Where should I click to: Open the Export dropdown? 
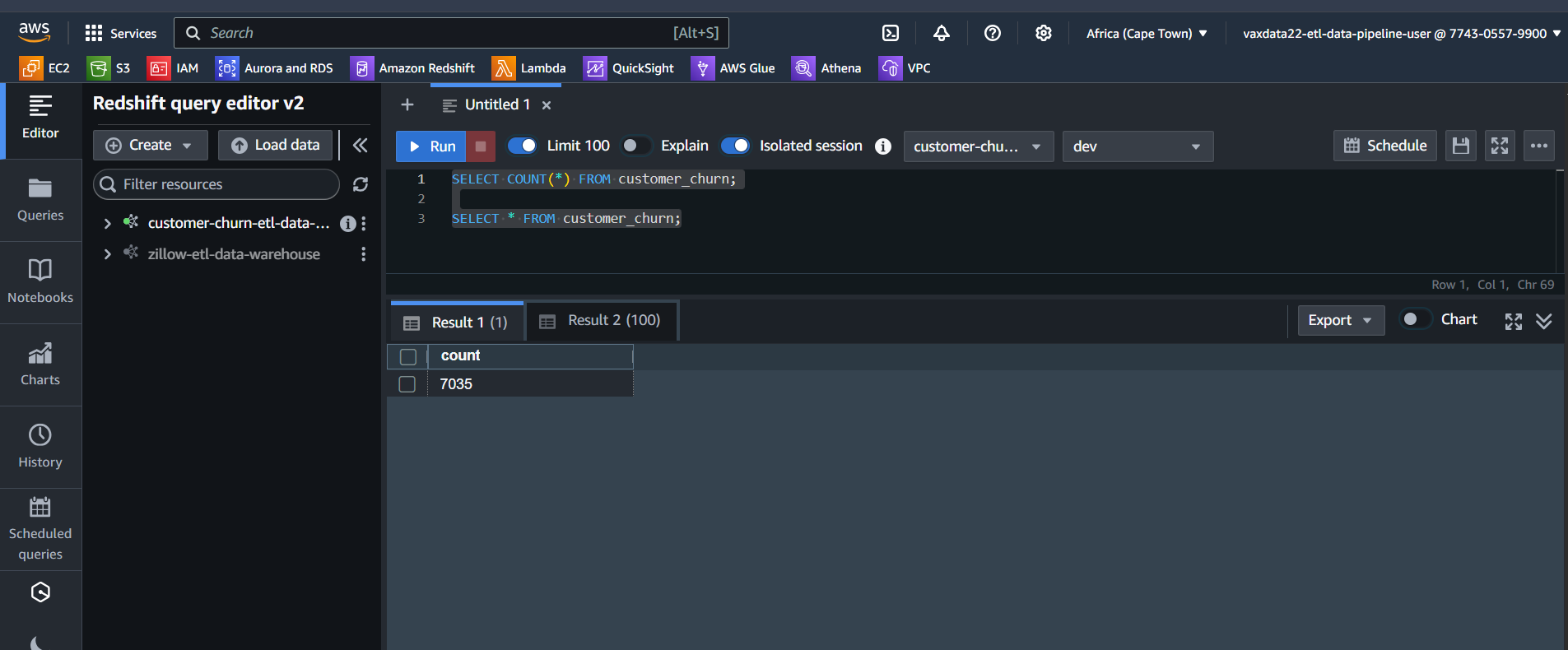(1341, 320)
